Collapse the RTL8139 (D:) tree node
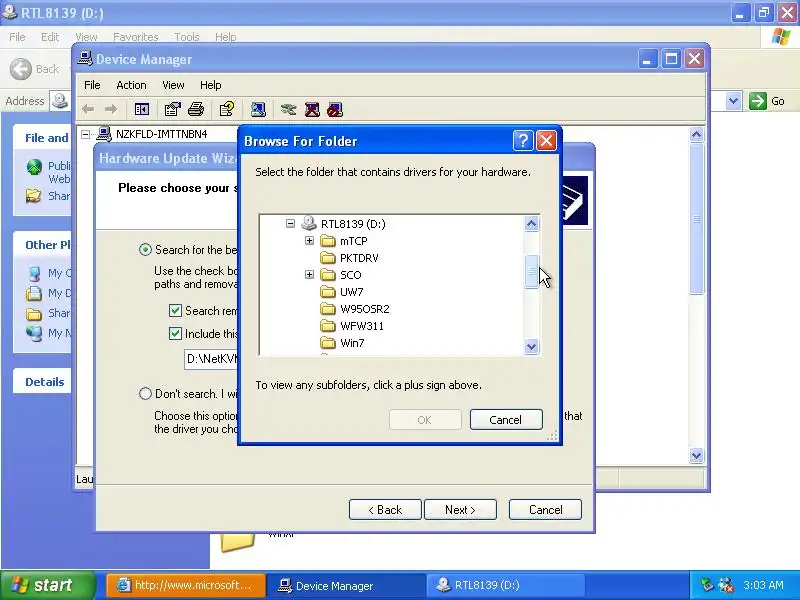The image size is (800, 600). point(290,223)
